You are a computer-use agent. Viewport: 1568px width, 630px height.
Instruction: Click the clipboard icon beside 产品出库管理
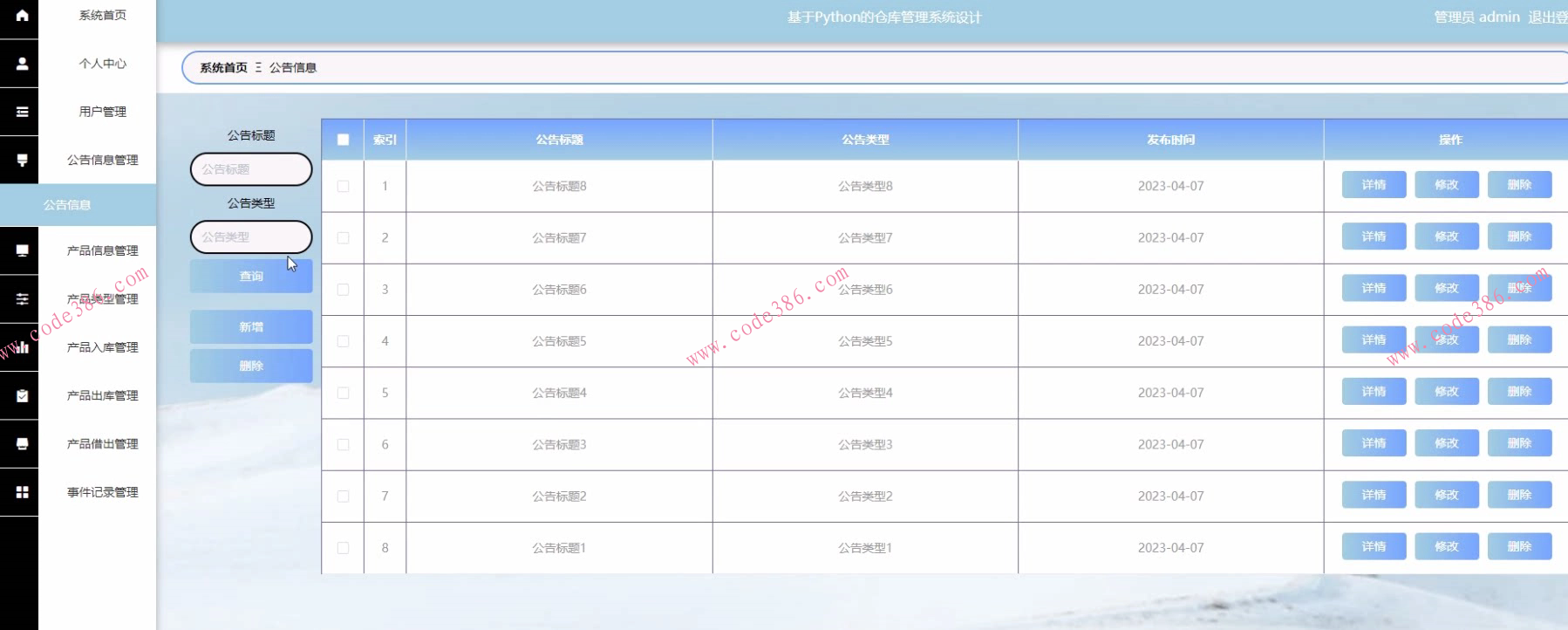coord(22,395)
